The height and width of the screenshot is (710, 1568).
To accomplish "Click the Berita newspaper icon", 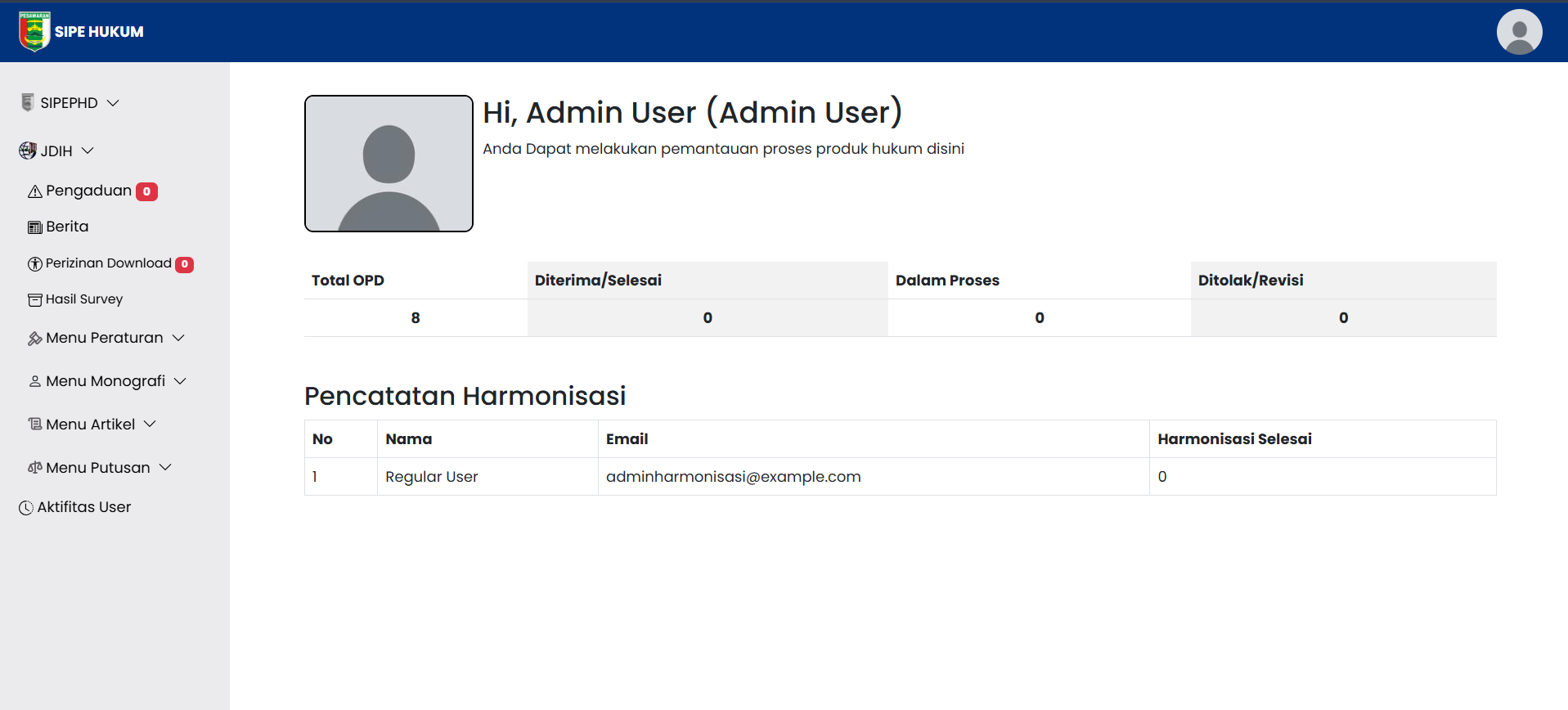I will [35, 227].
